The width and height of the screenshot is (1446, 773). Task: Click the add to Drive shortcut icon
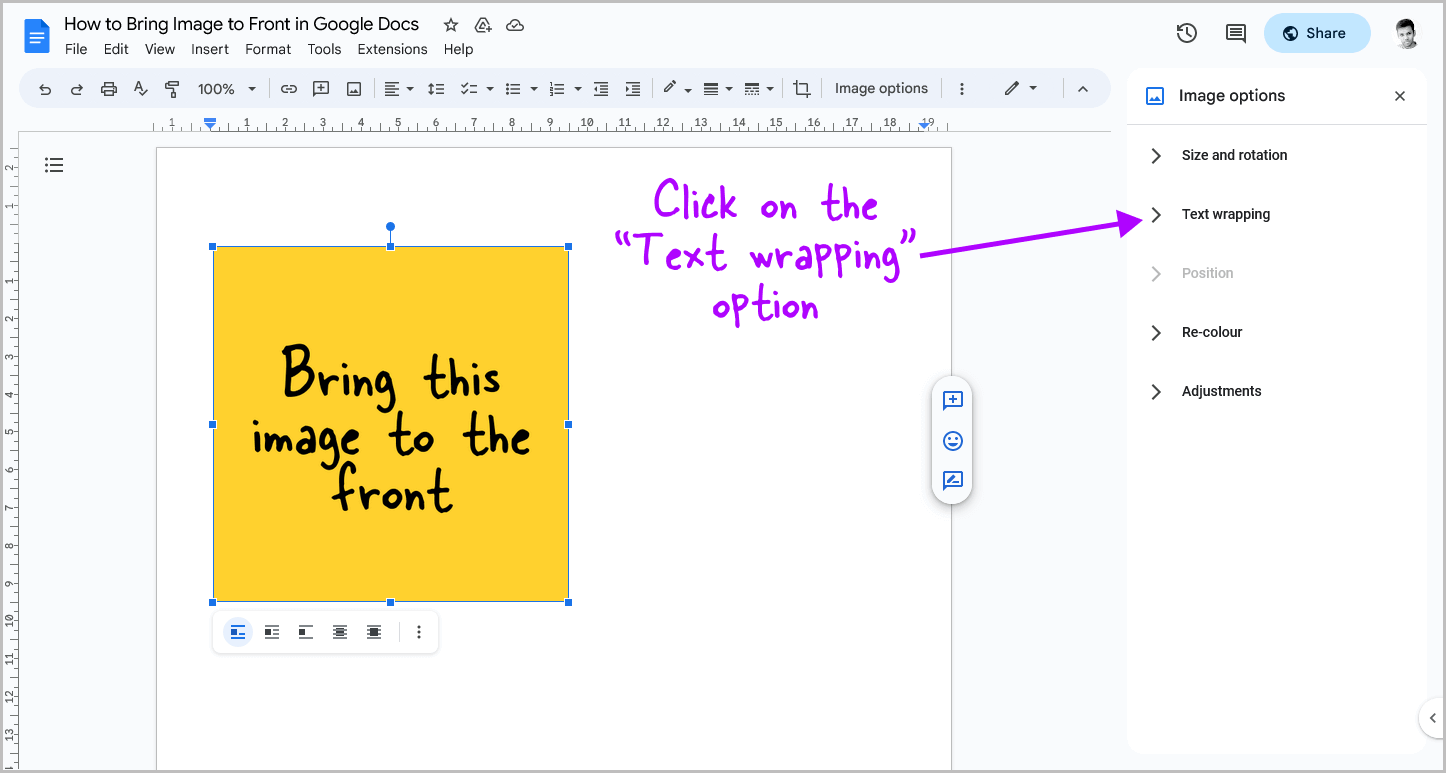pyautogui.click(x=483, y=25)
